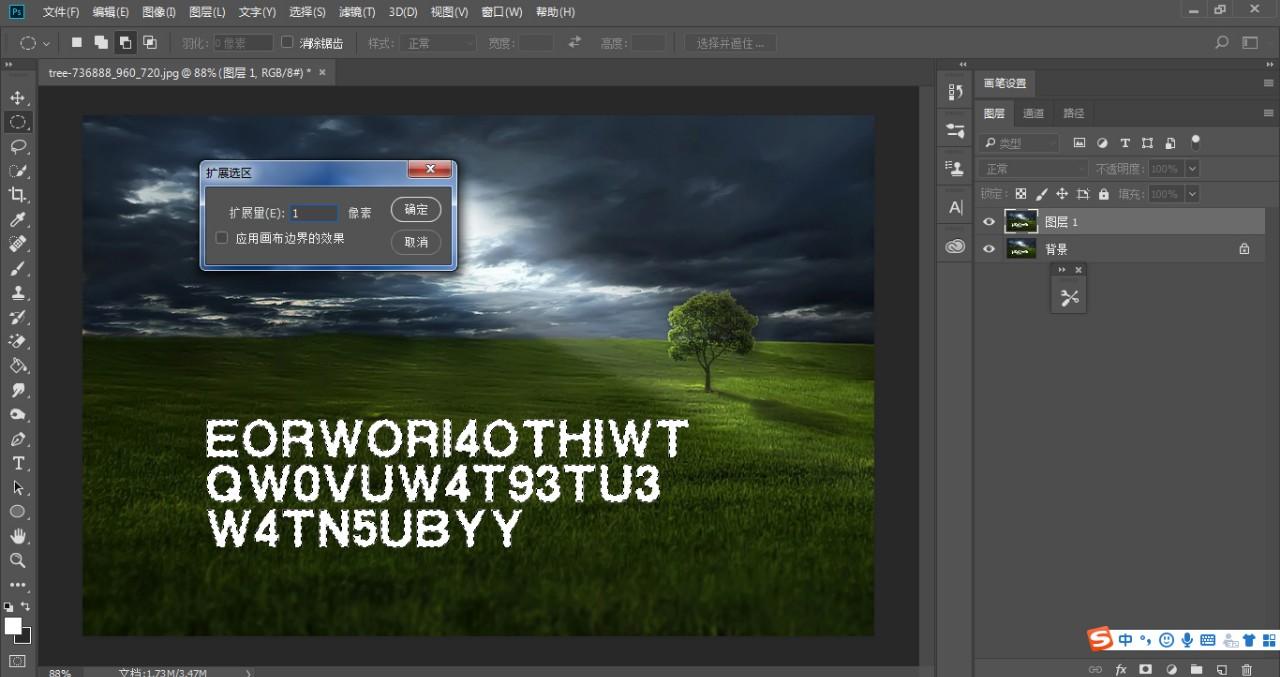Image resolution: width=1280 pixels, height=677 pixels.
Task: Select the Hand tool
Action: (x=17, y=536)
